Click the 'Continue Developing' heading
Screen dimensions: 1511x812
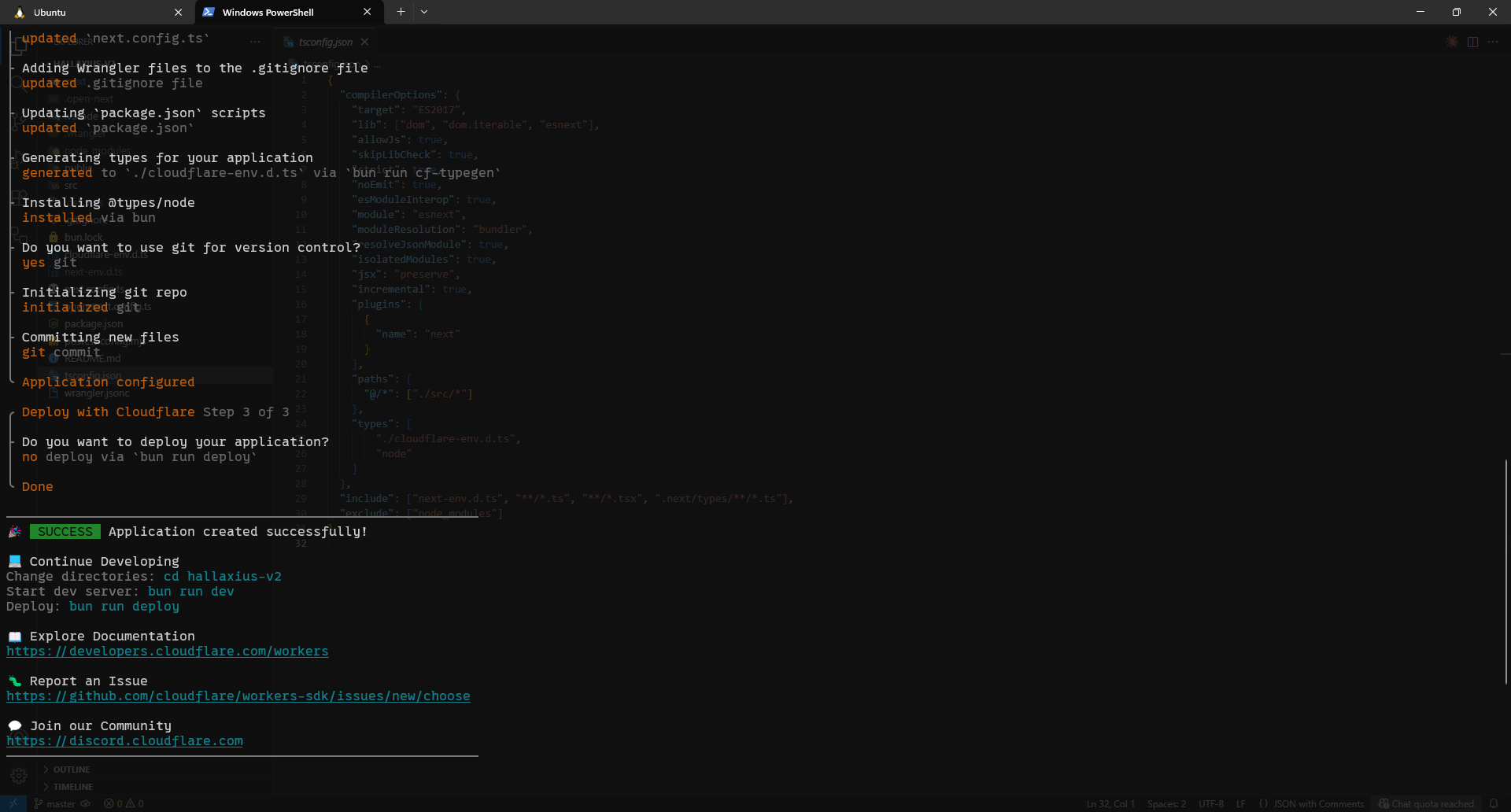coord(105,562)
